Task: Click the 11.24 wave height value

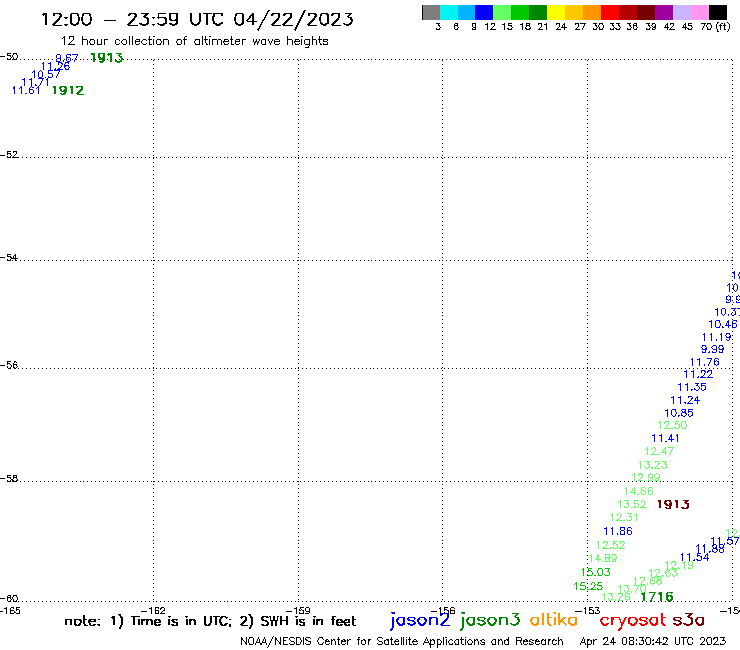Action: (x=685, y=400)
